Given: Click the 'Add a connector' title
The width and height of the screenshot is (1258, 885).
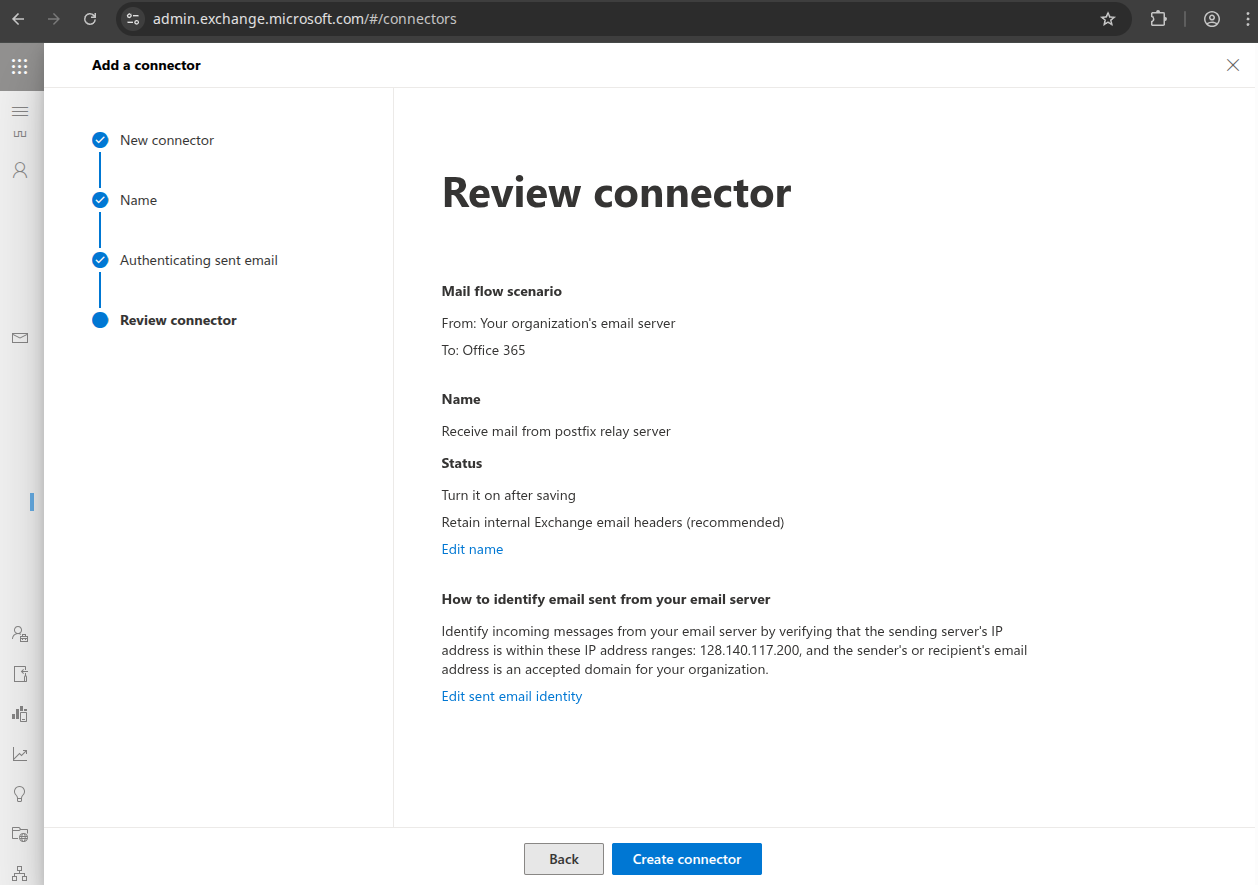Looking at the screenshot, I should tap(146, 65).
